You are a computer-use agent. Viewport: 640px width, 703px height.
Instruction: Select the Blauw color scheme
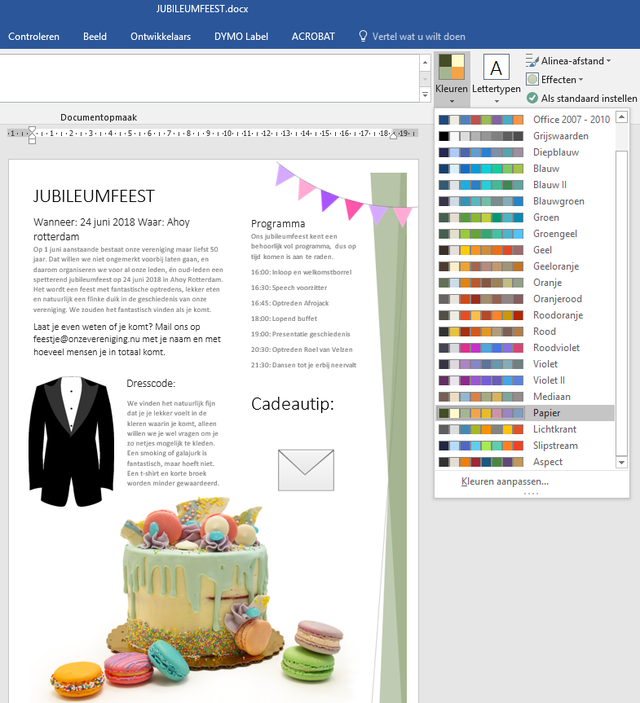pyautogui.click(x=525, y=168)
